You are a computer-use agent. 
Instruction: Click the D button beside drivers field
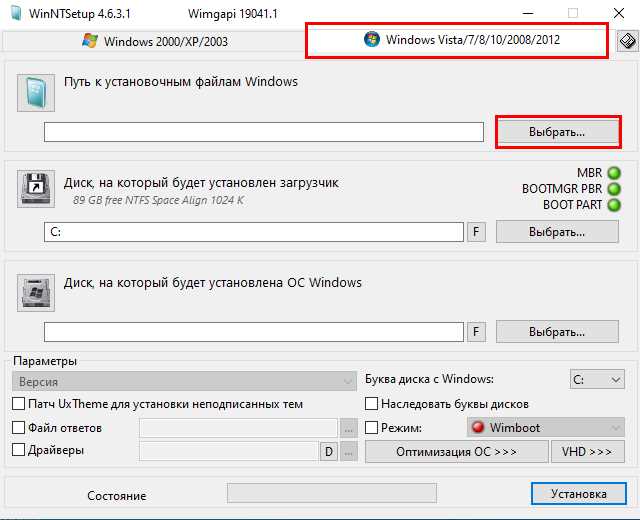pyautogui.click(x=329, y=452)
